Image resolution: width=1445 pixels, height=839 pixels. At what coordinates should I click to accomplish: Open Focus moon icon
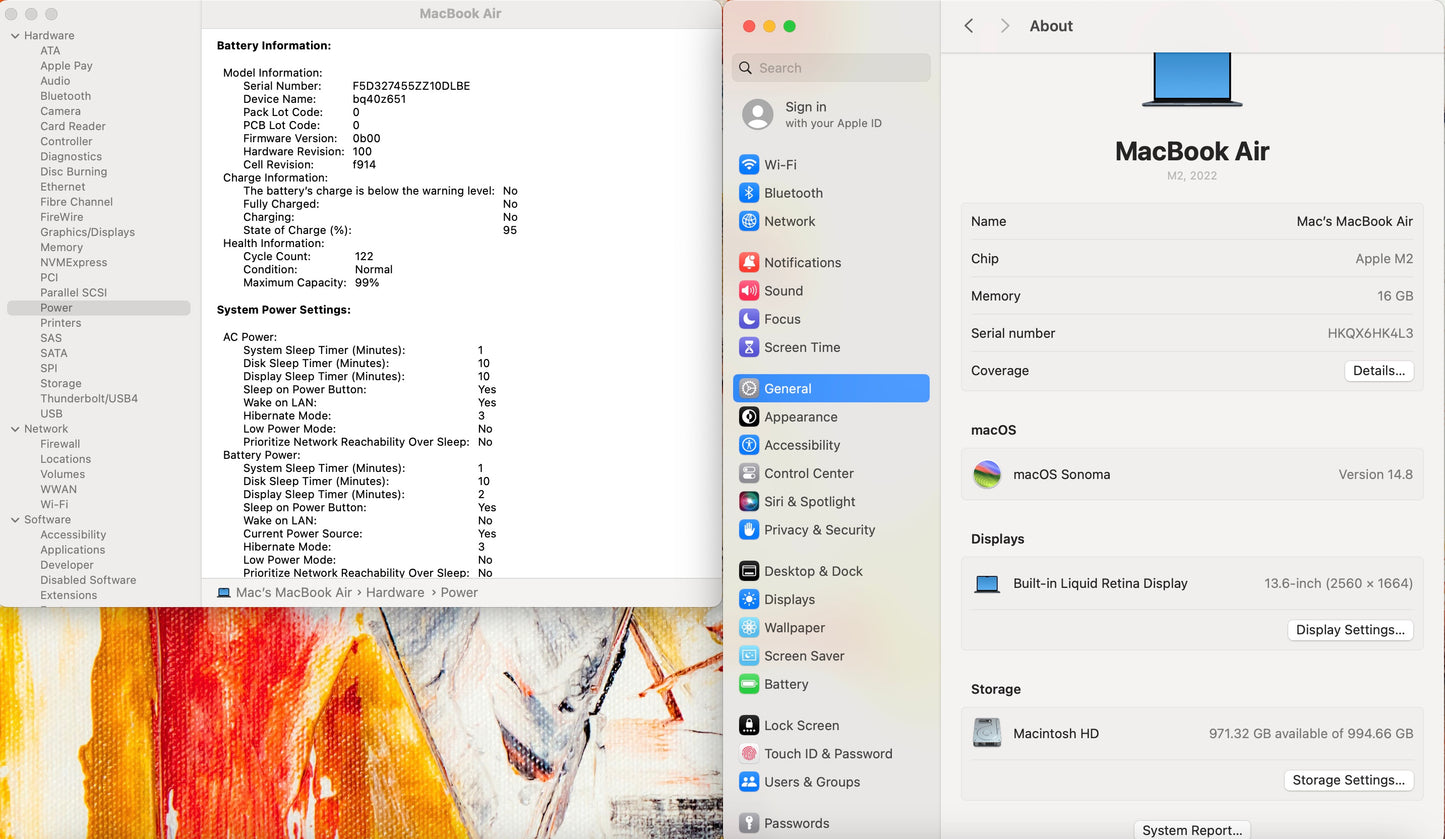[749, 319]
